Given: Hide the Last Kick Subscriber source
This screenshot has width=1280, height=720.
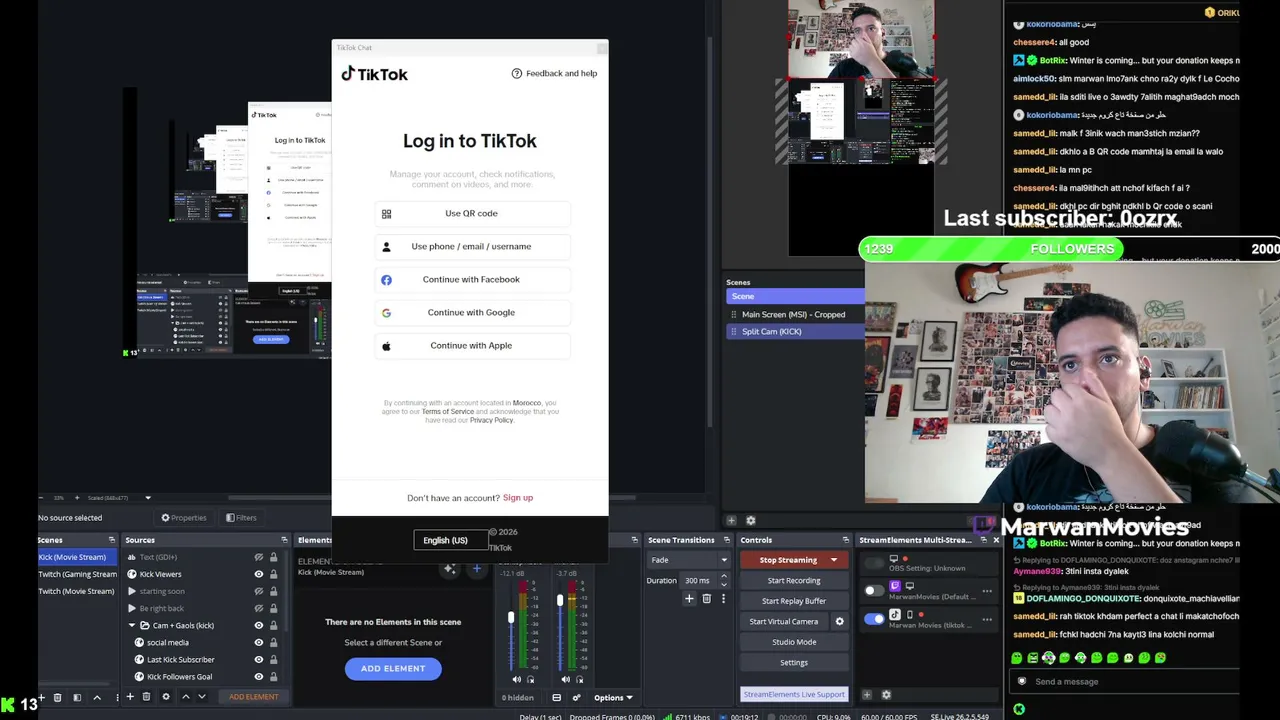Looking at the screenshot, I should pos(259,660).
